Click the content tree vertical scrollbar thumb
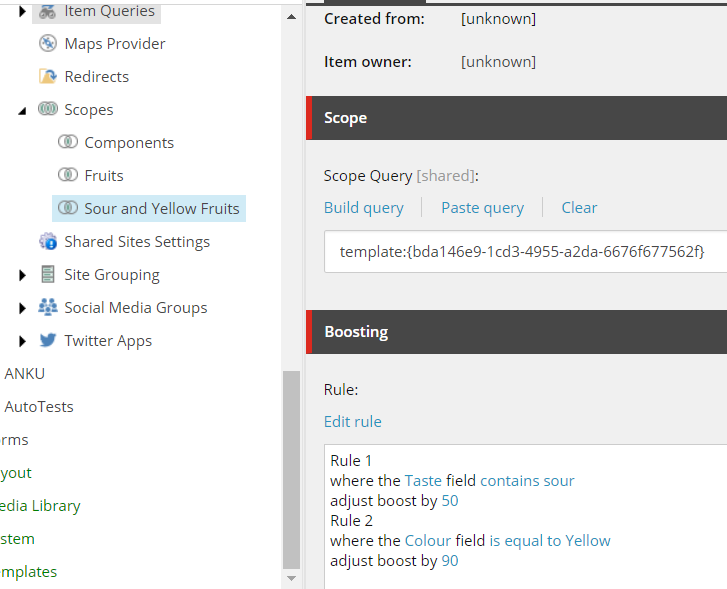This screenshot has height=589, width=727. pyautogui.click(x=291, y=470)
